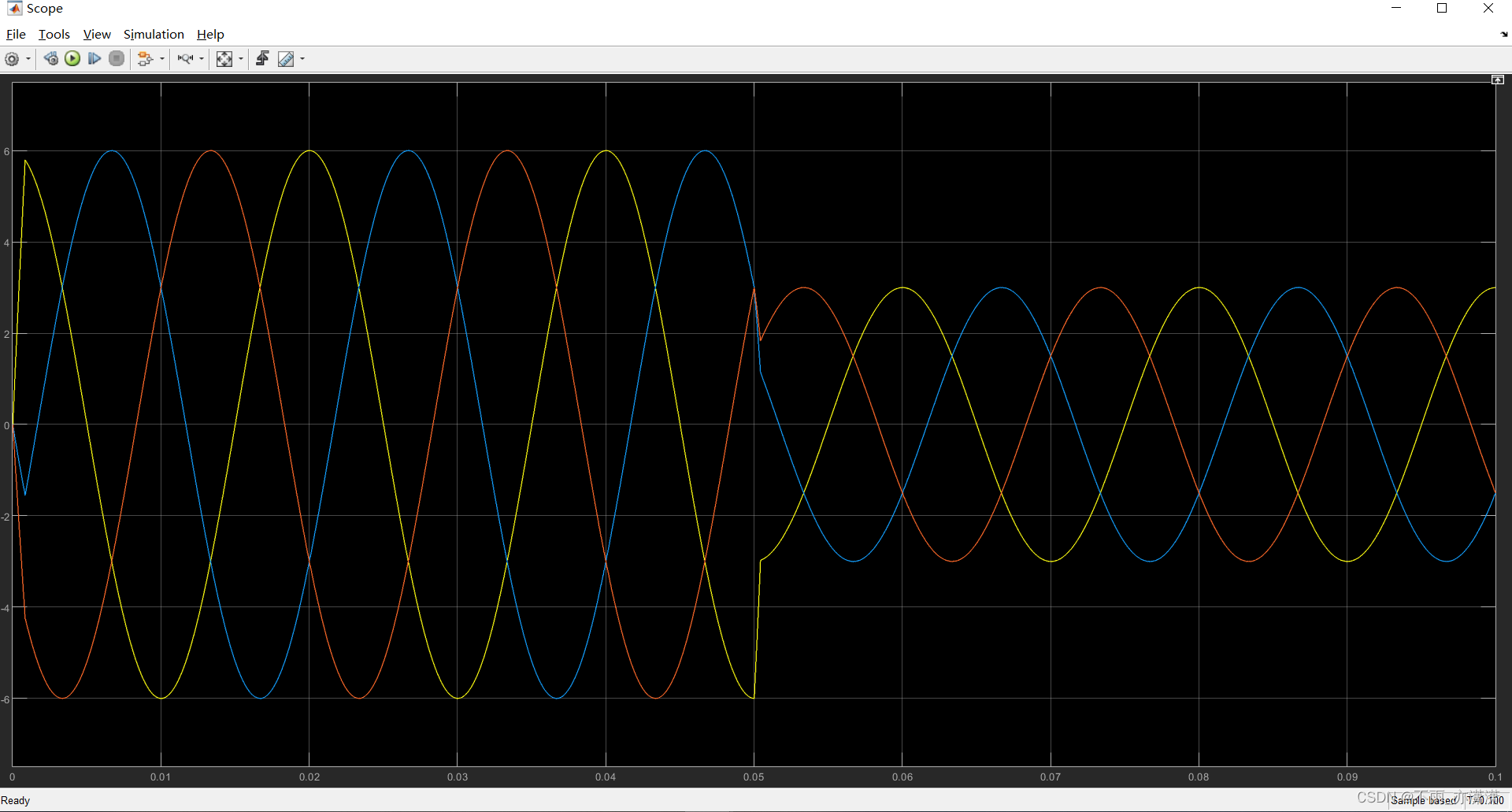Click the T=0.100 time status
The width and height of the screenshot is (1512, 812).
pos(1485,800)
